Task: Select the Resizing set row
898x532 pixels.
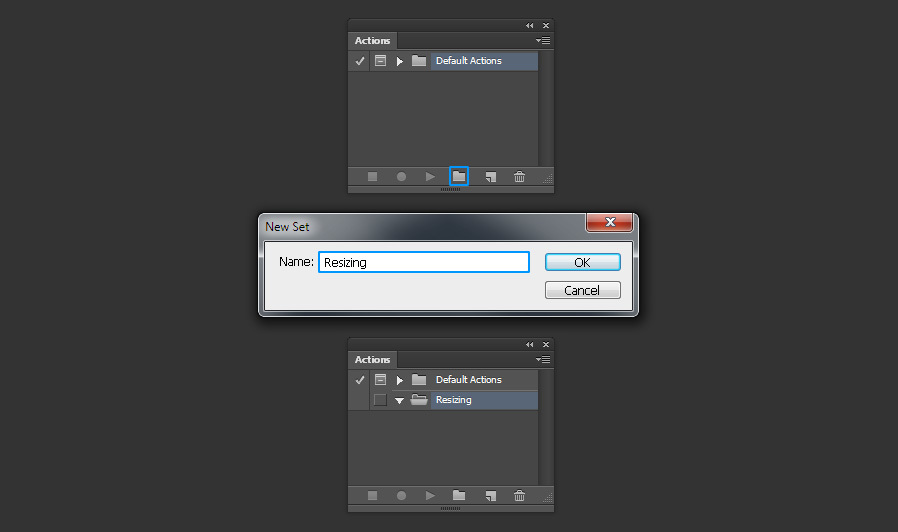Action: click(485, 400)
